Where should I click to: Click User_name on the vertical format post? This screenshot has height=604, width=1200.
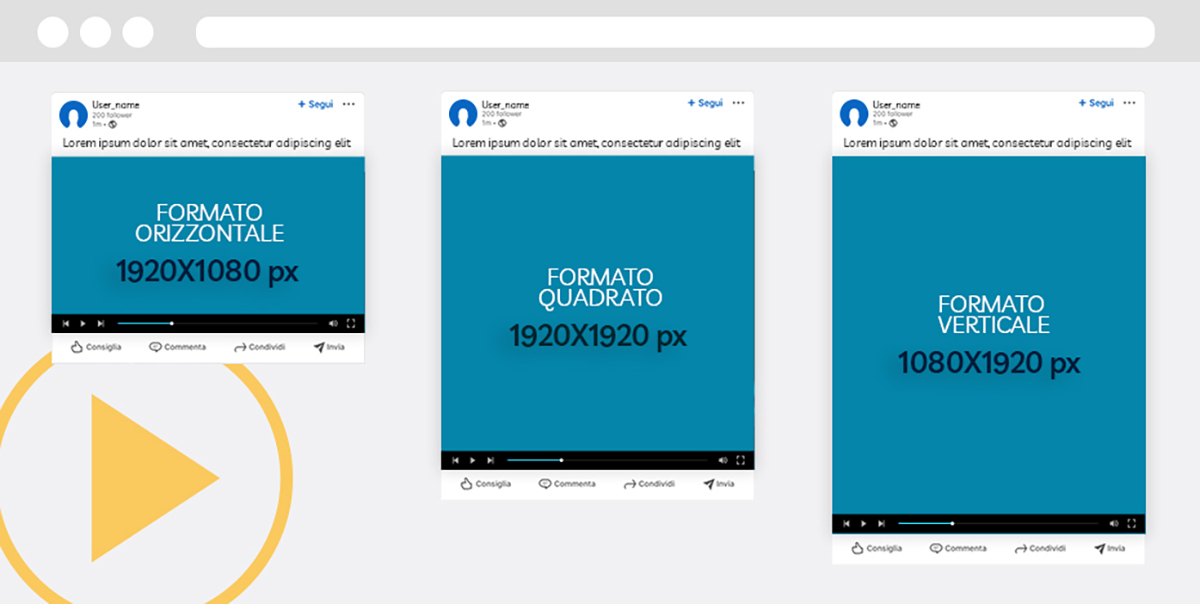[x=896, y=104]
